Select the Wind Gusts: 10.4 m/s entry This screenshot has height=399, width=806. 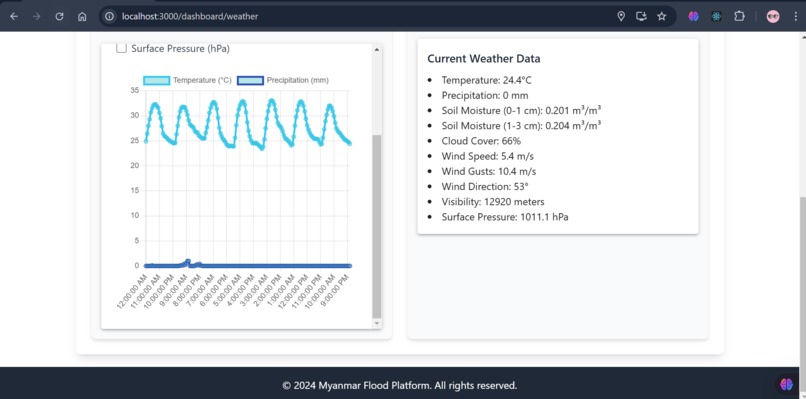pyautogui.click(x=489, y=171)
